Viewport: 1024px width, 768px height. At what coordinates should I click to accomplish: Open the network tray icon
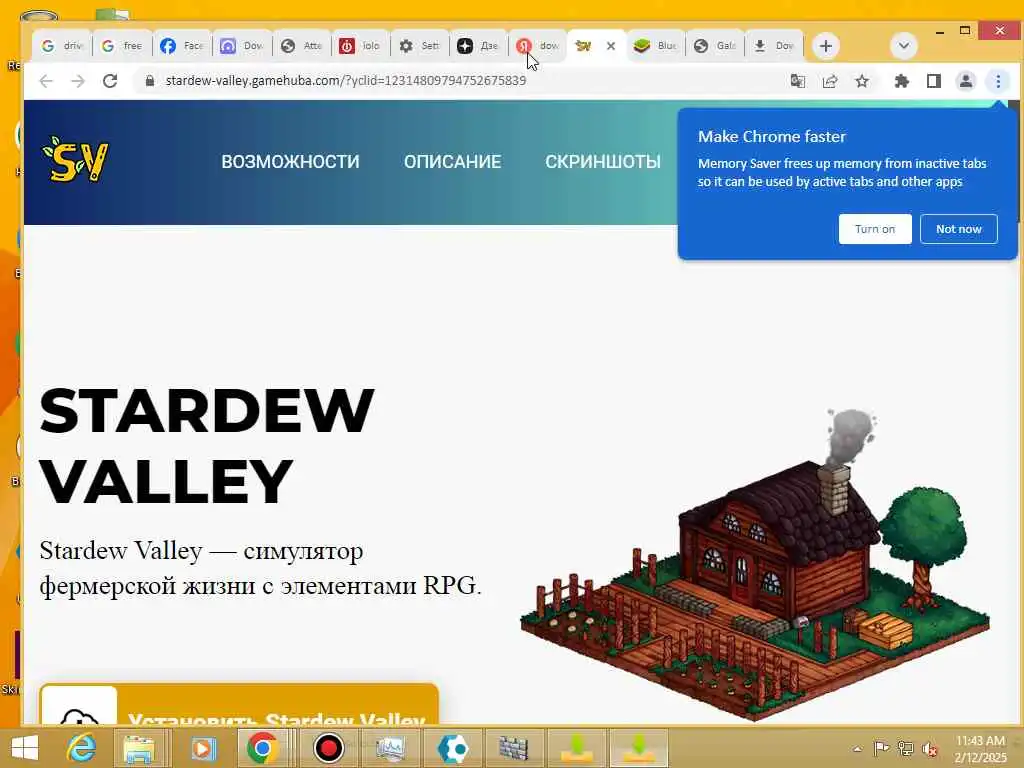(x=905, y=748)
